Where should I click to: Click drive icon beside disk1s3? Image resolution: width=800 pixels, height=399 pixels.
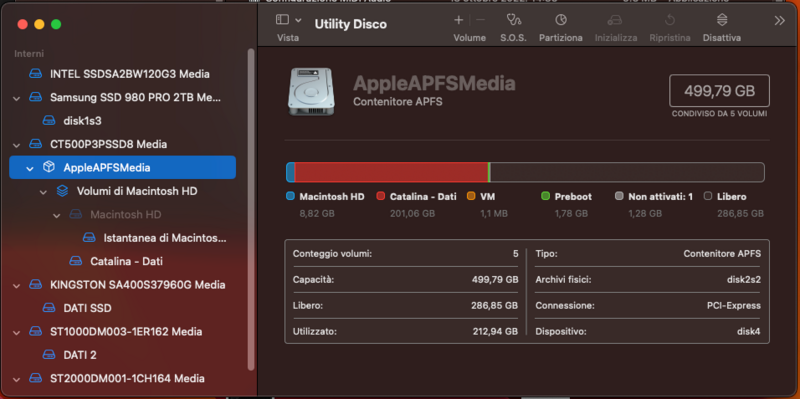[x=48, y=121]
